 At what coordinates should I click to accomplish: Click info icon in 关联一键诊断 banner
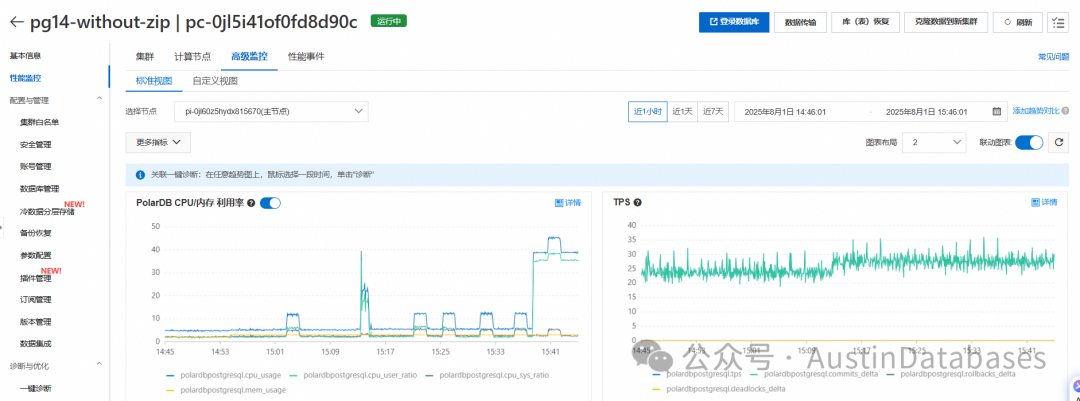[140, 175]
